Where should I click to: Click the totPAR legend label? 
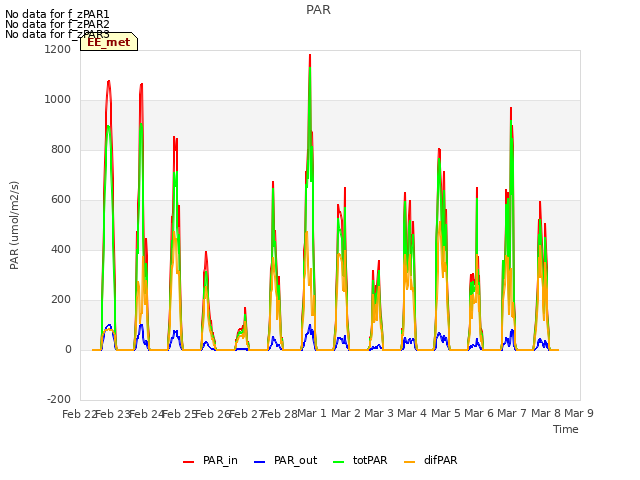(x=370, y=460)
